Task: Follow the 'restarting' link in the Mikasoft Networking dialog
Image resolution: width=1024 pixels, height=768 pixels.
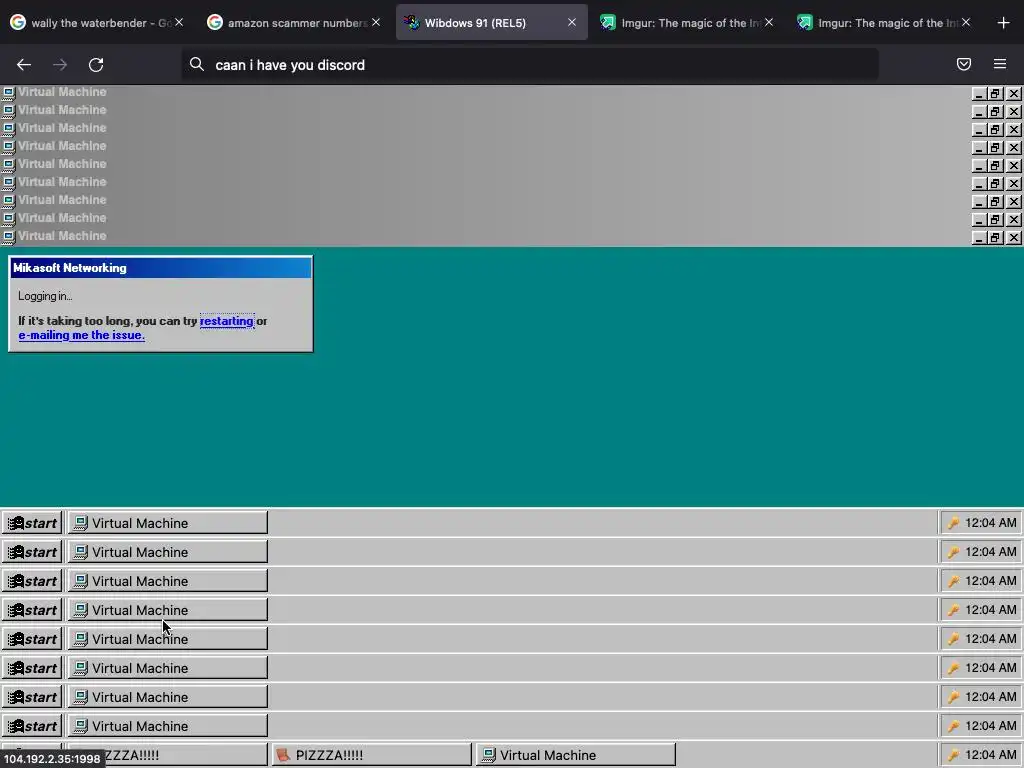Action: [x=227, y=321]
